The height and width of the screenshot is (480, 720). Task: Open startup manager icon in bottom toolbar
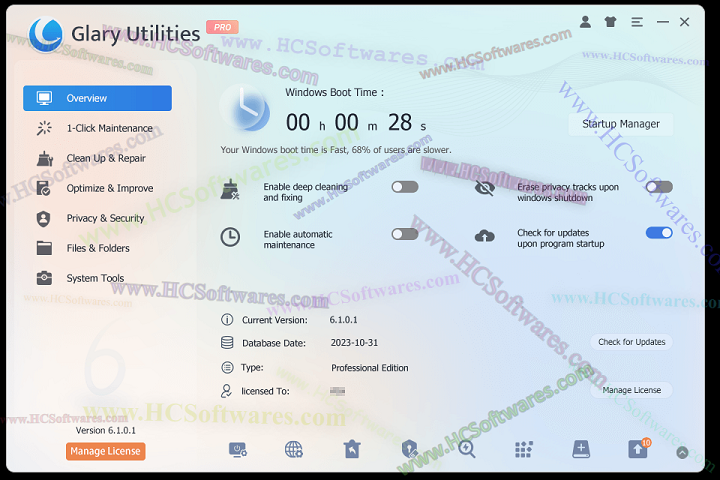click(238, 450)
